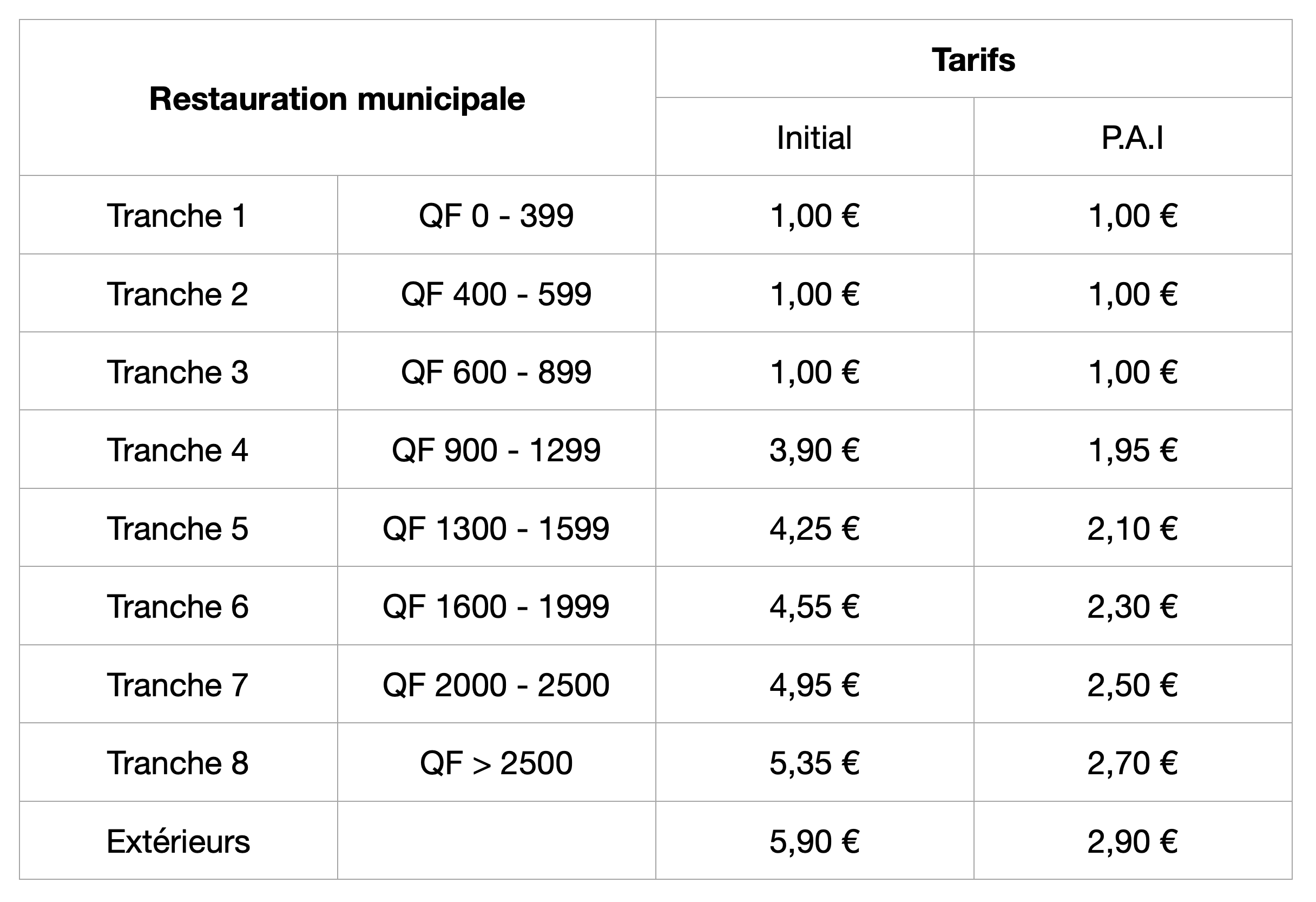Image resolution: width=1316 pixels, height=902 pixels.
Task: Click the "P.A.I" column header
Action: click(1132, 138)
